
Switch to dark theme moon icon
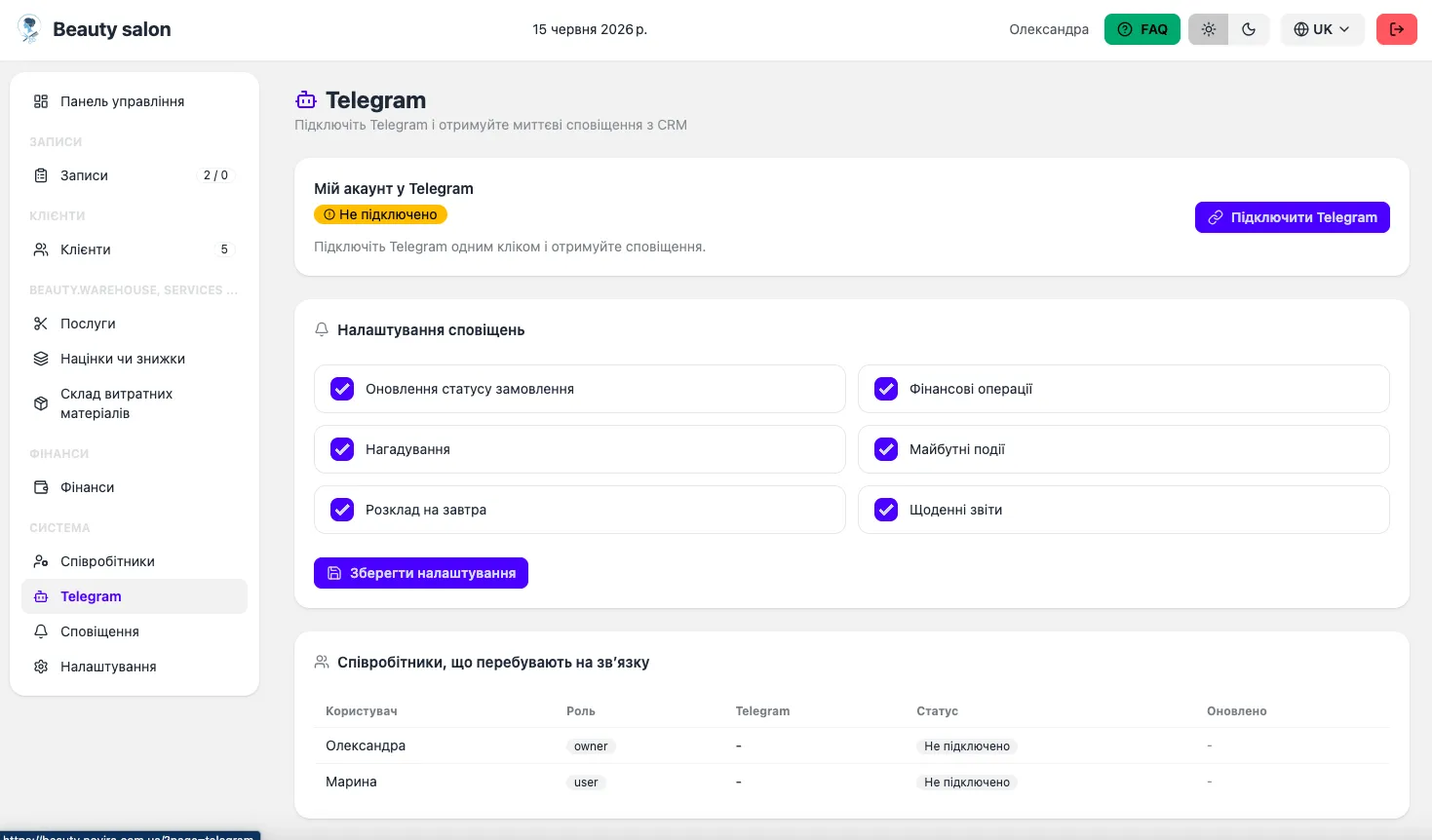pos(1249,29)
